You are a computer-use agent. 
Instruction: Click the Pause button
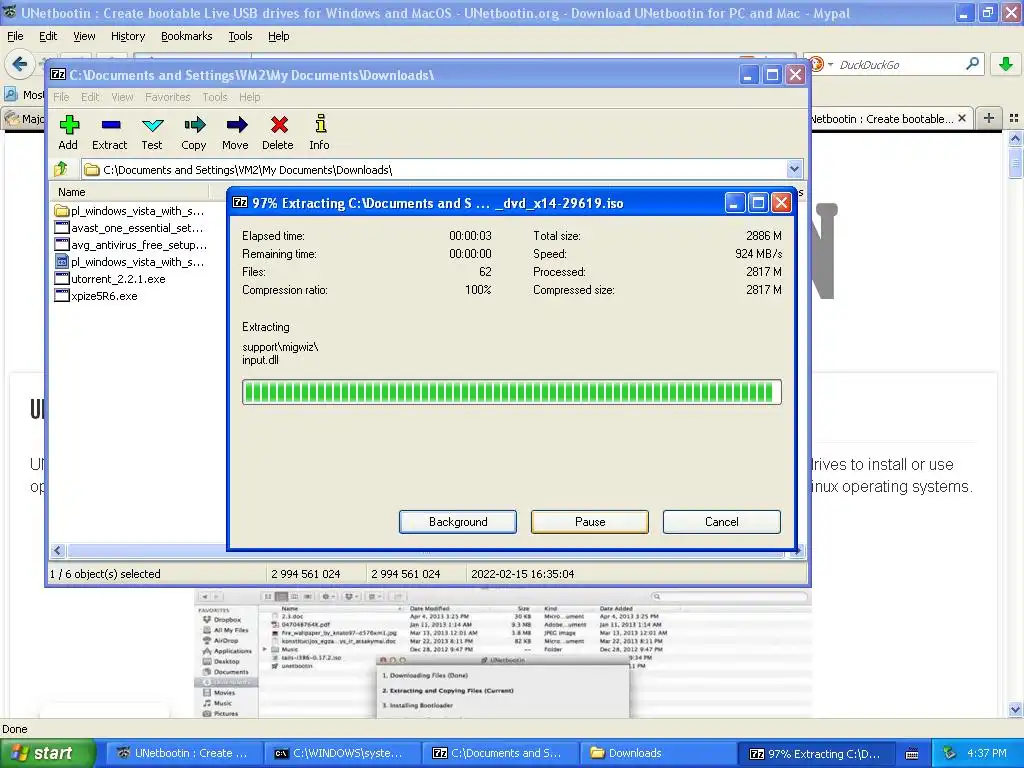point(590,522)
